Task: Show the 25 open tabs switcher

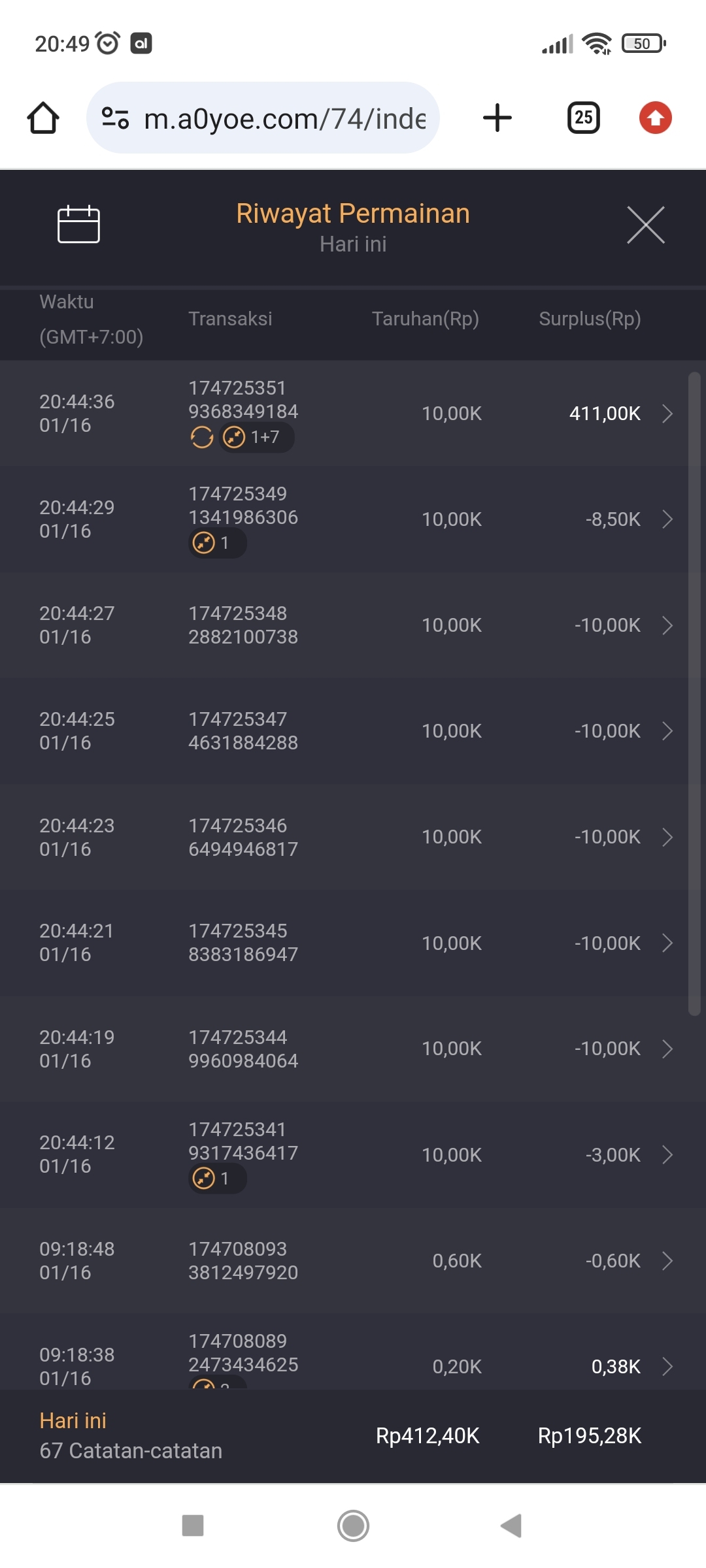Action: [583, 118]
